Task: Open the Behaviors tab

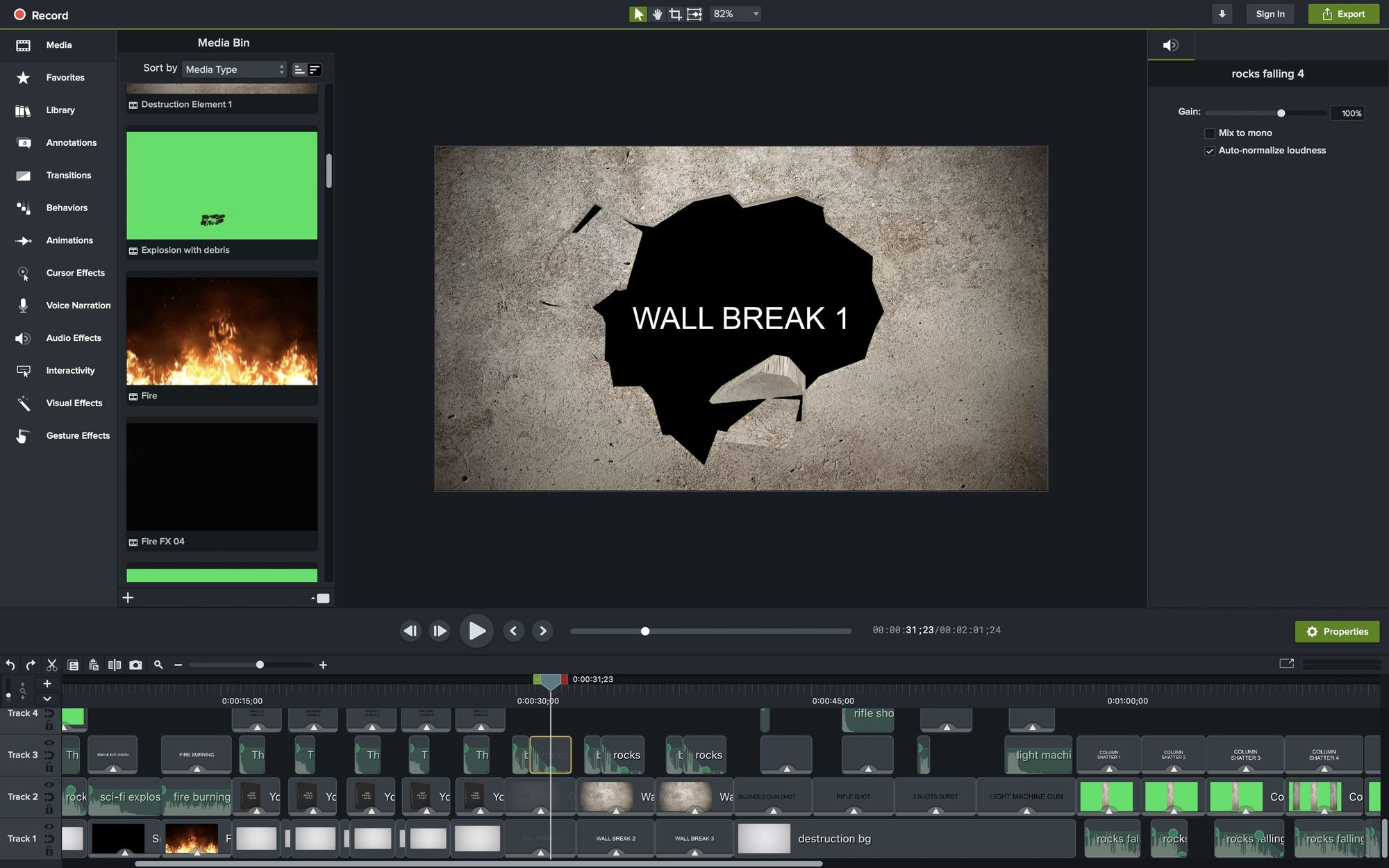Action: pos(58,208)
